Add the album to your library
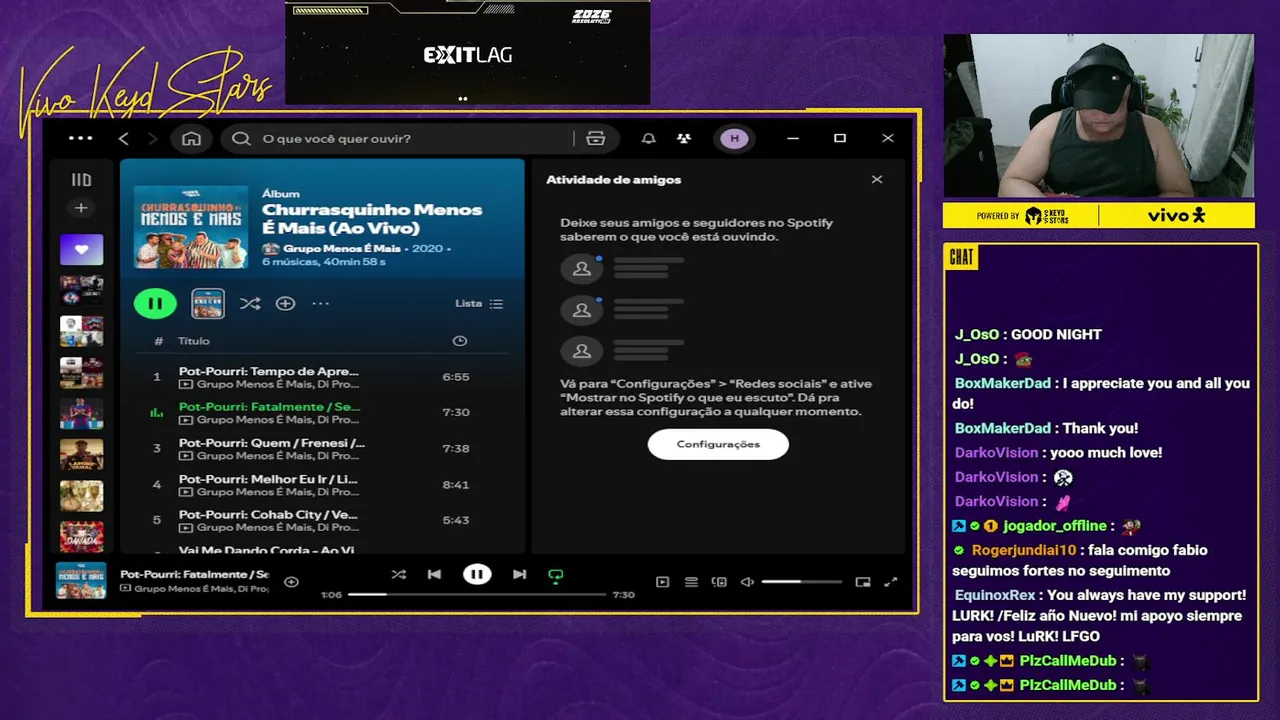The width and height of the screenshot is (1280, 720). pos(286,303)
